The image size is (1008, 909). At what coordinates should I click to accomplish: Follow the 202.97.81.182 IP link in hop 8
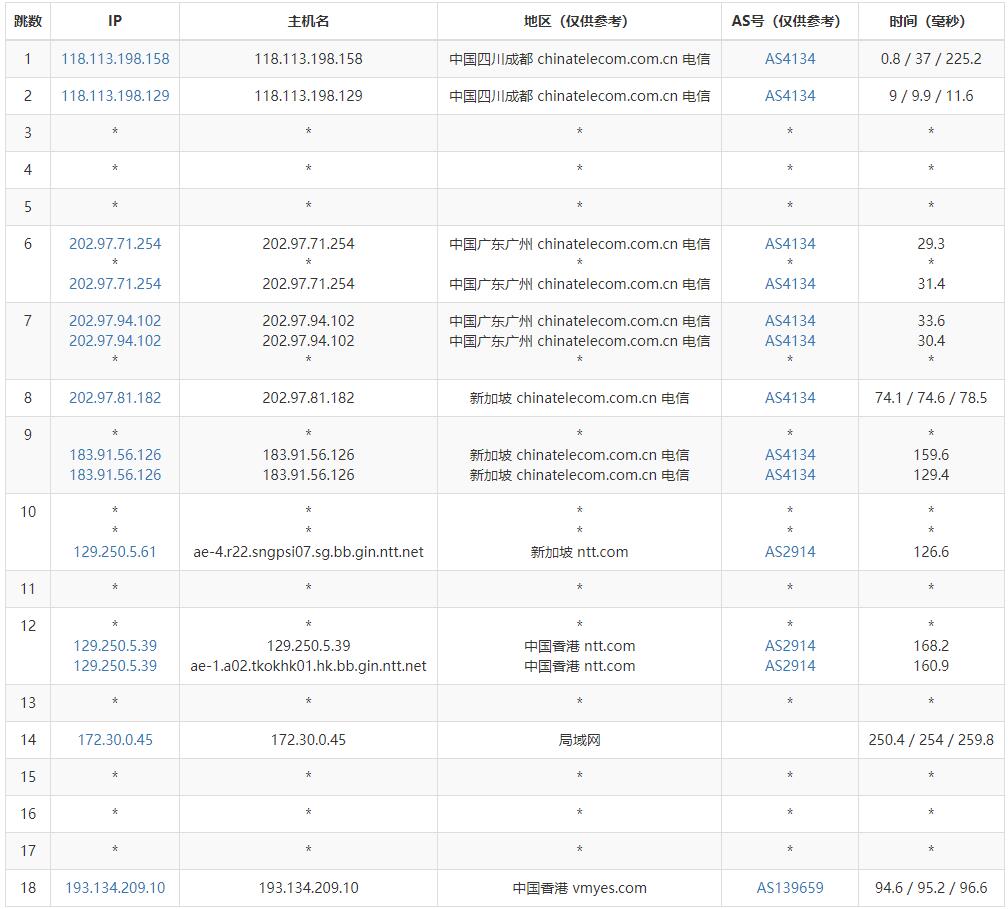coord(115,398)
